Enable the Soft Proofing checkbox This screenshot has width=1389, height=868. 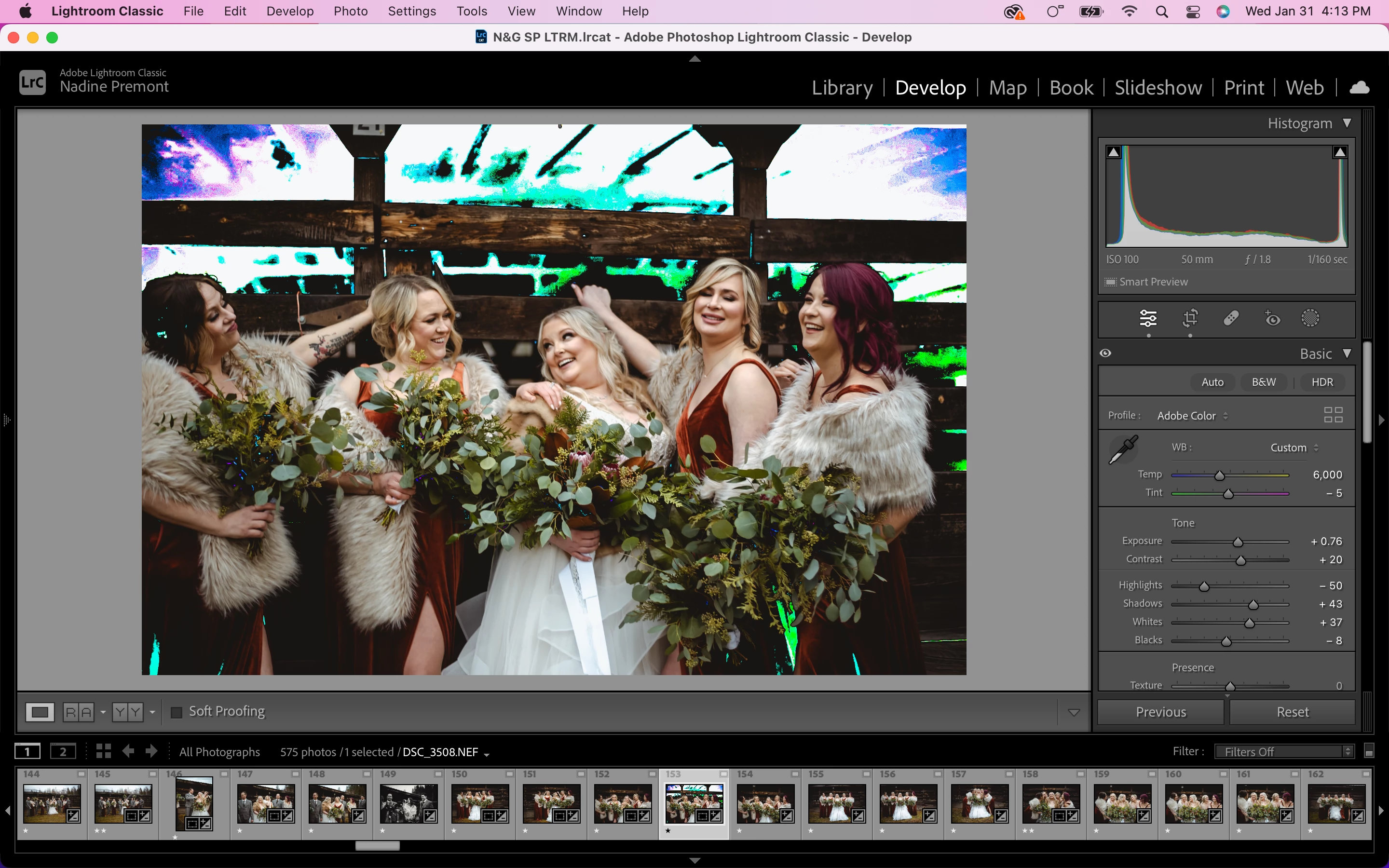(177, 712)
